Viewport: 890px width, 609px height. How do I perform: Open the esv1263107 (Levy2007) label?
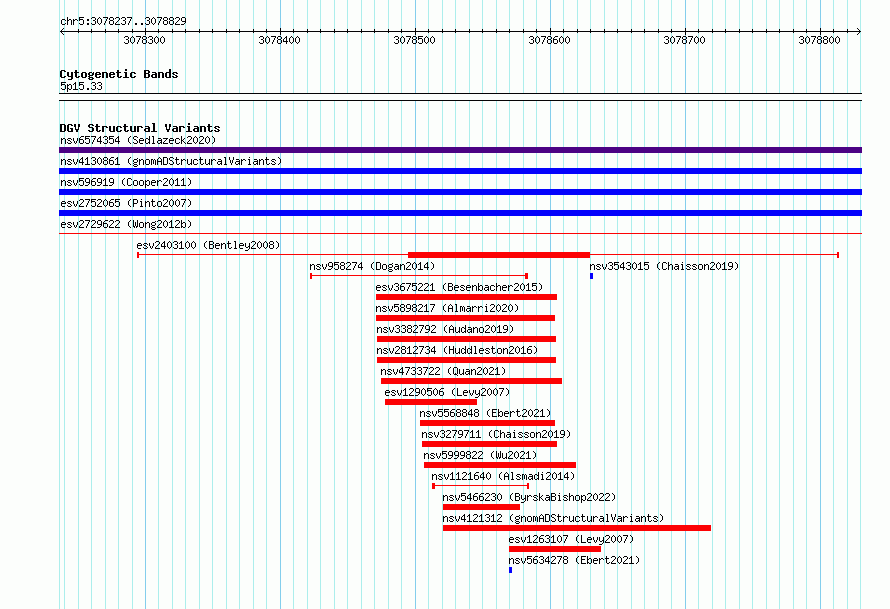tap(571, 539)
